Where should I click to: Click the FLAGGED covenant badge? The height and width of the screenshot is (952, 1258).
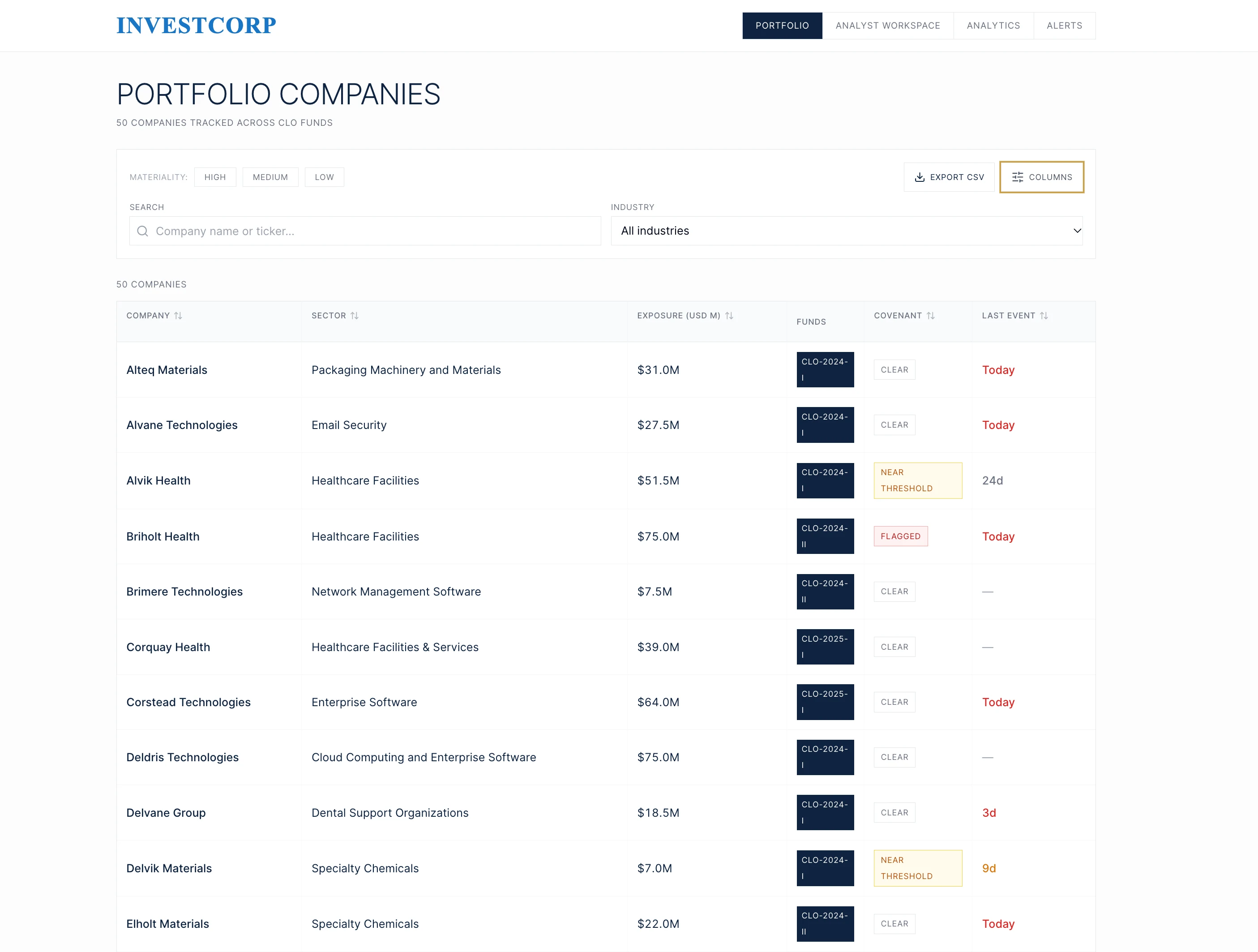(900, 536)
